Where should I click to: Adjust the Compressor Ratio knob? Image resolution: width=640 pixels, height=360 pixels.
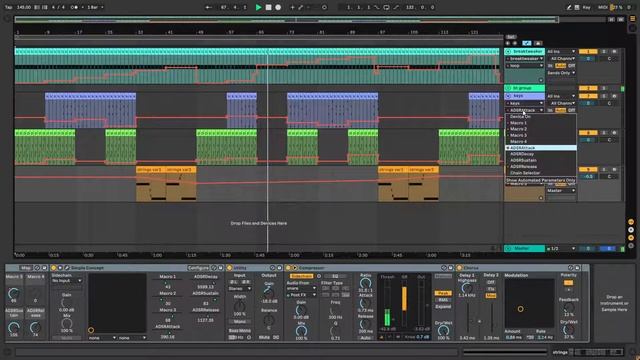[365, 283]
